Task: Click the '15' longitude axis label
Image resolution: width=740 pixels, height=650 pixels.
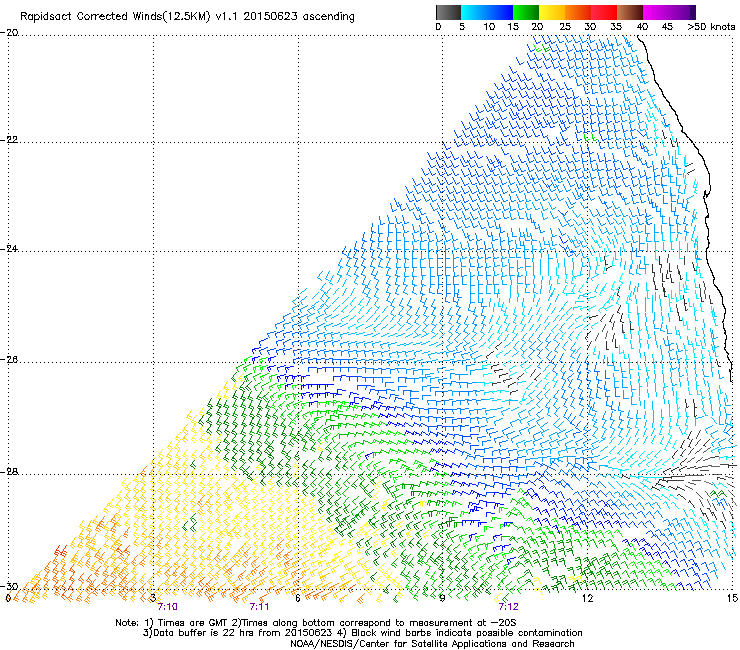Action: [x=732, y=598]
